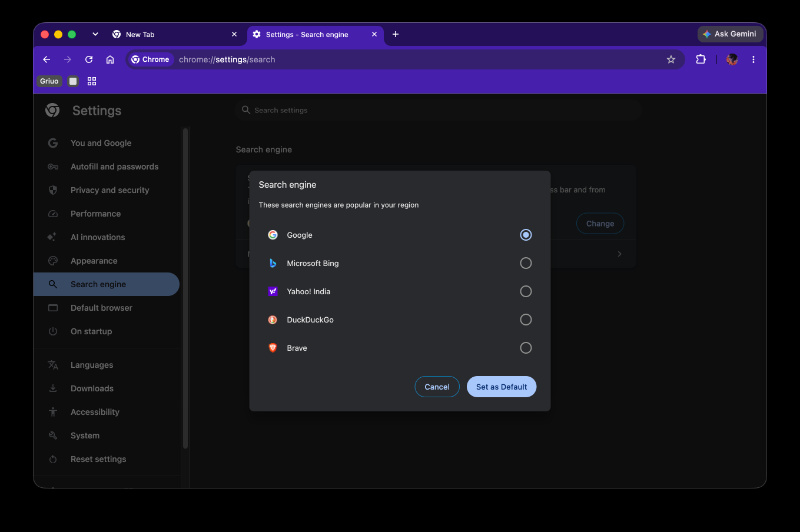Reload the page with the refresh icon
800x532 pixels.
click(x=89, y=60)
